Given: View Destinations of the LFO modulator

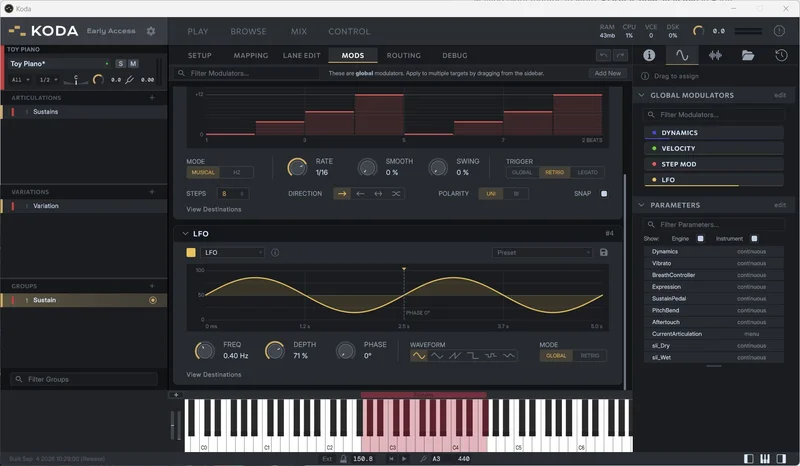Looking at the screenshot, I should tap(214, 375).
